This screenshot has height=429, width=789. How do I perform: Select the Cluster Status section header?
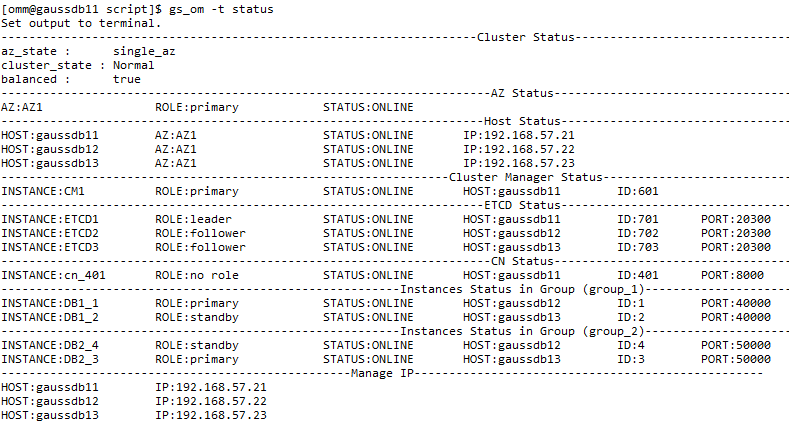point(525,37)
